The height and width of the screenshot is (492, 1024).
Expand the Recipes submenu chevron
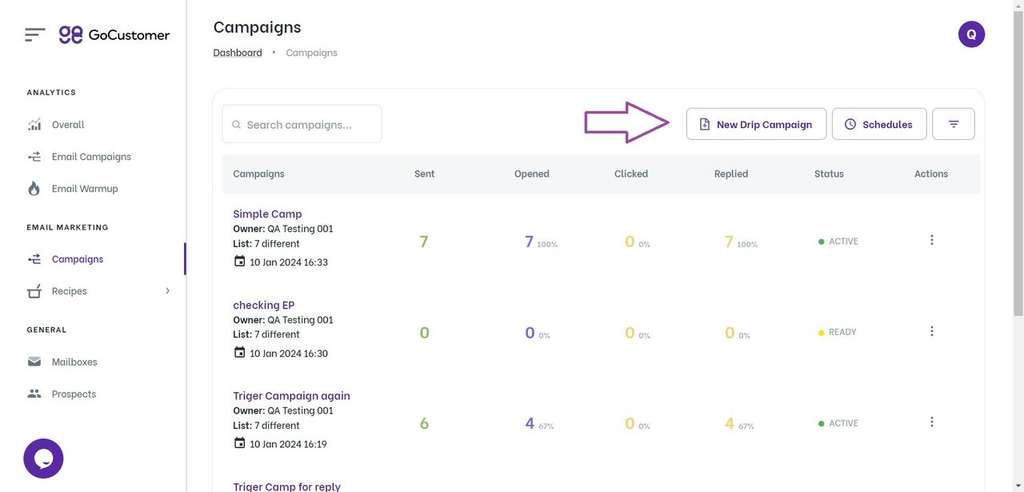(x=167, y=291)
